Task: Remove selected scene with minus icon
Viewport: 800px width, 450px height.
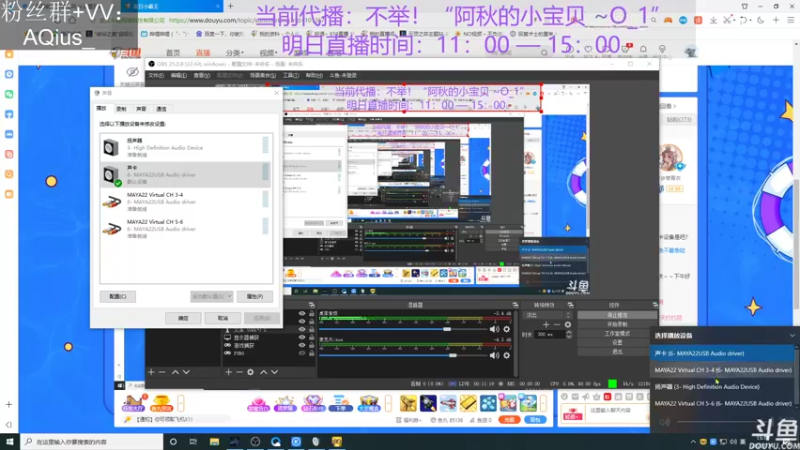Action: click(162, 372)
